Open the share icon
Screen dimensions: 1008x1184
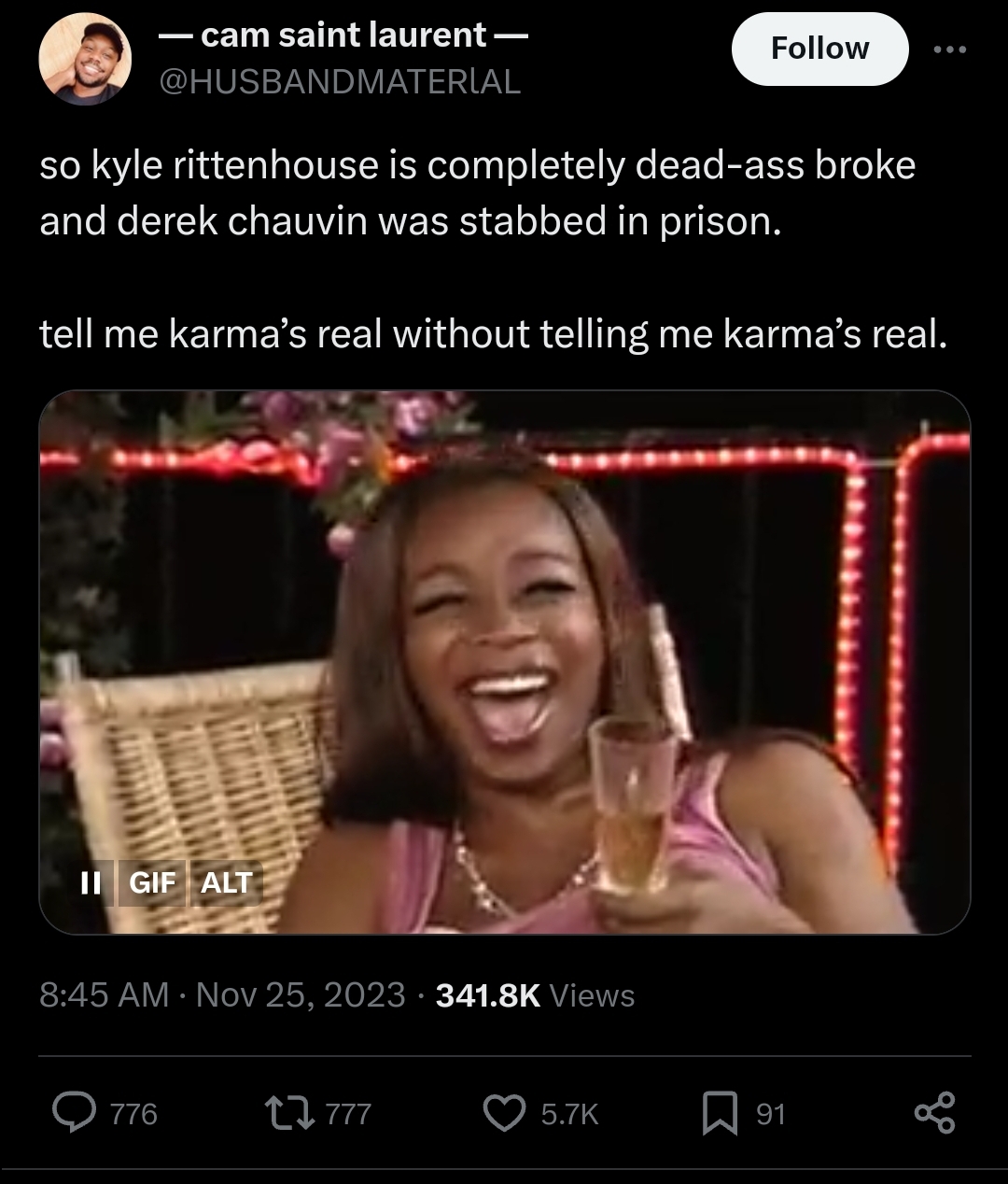click(x=934, y=1113)
